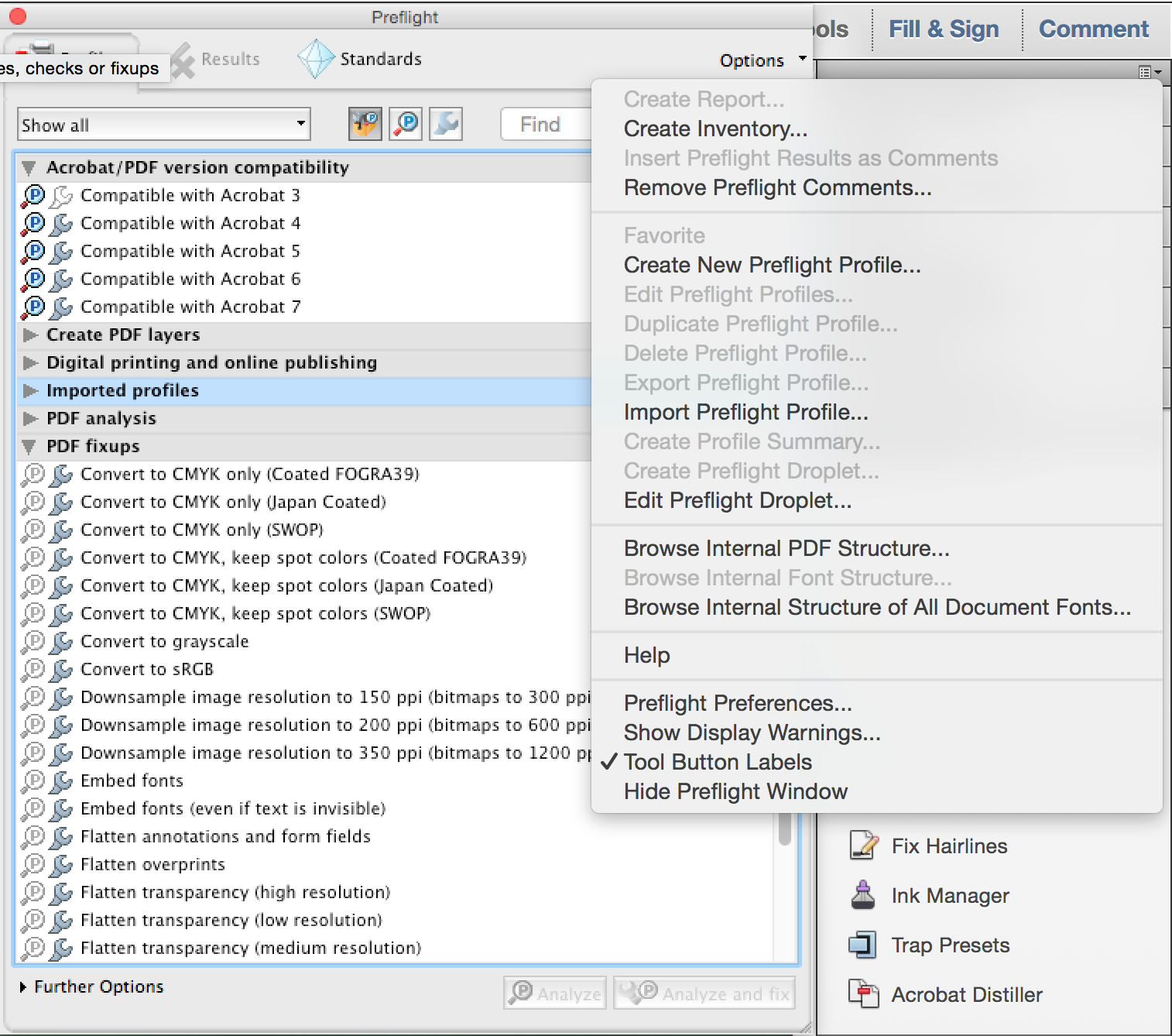Click the Analyze button
The width and height of the screenshot is (1172, 1036).
coord(555,993)
